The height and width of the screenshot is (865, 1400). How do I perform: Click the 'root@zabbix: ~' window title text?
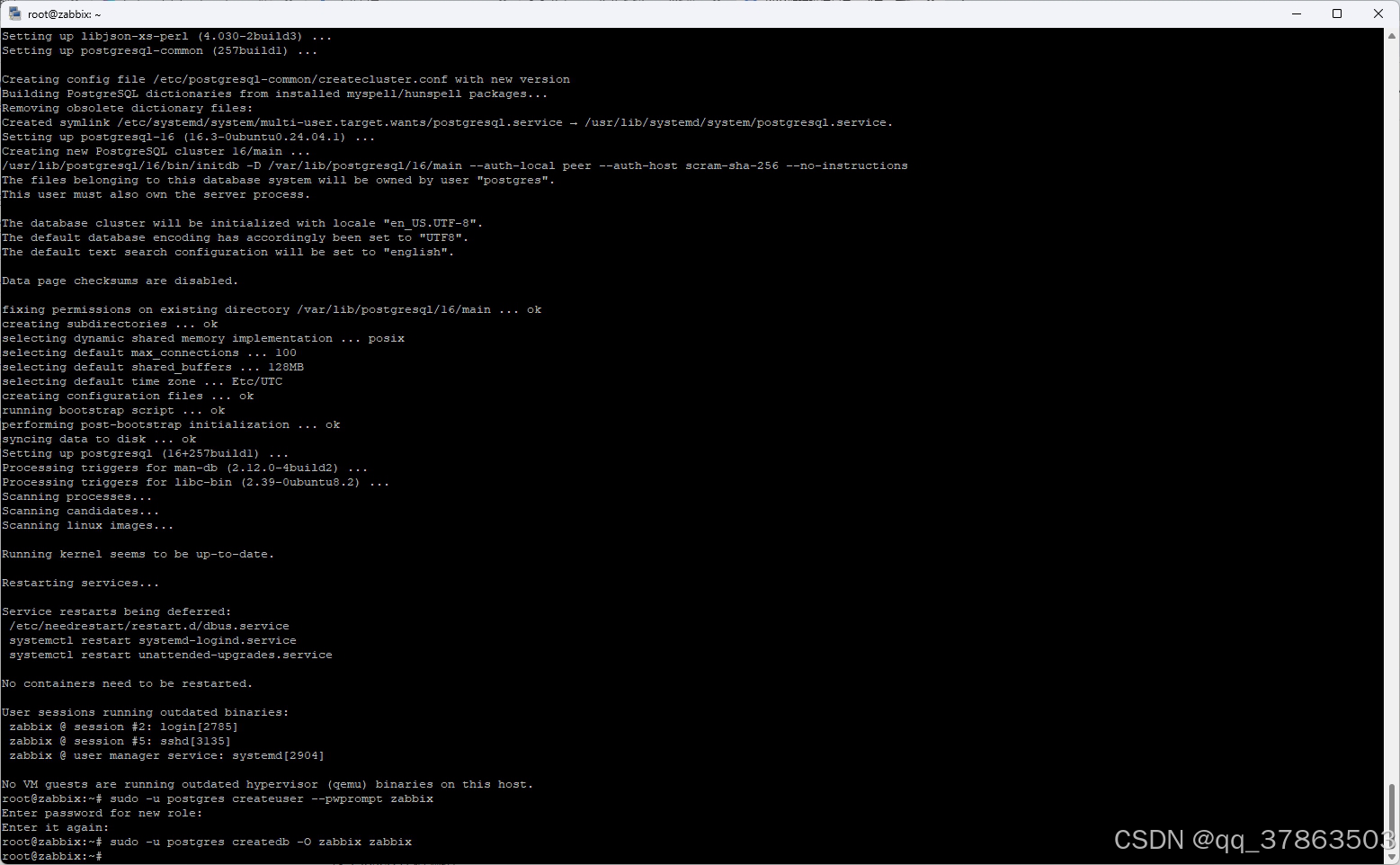click(x=65, y=14)
